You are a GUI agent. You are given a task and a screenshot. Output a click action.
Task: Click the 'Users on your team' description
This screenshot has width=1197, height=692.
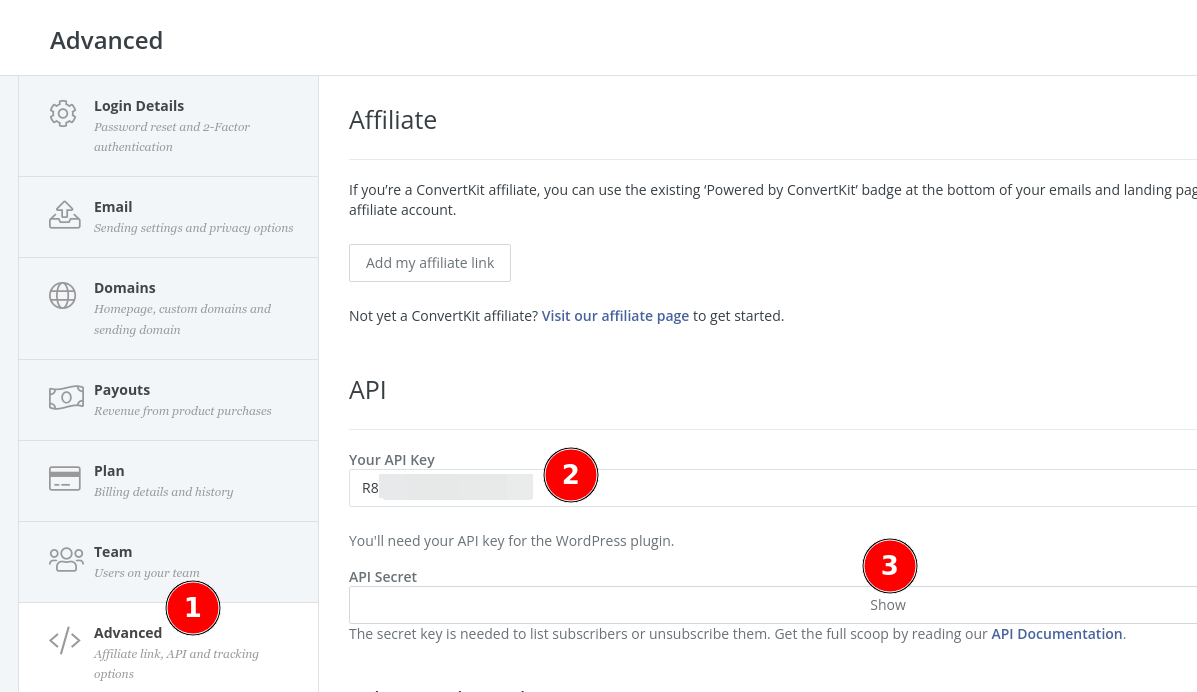pyautogui.click(x=147, y=573)
